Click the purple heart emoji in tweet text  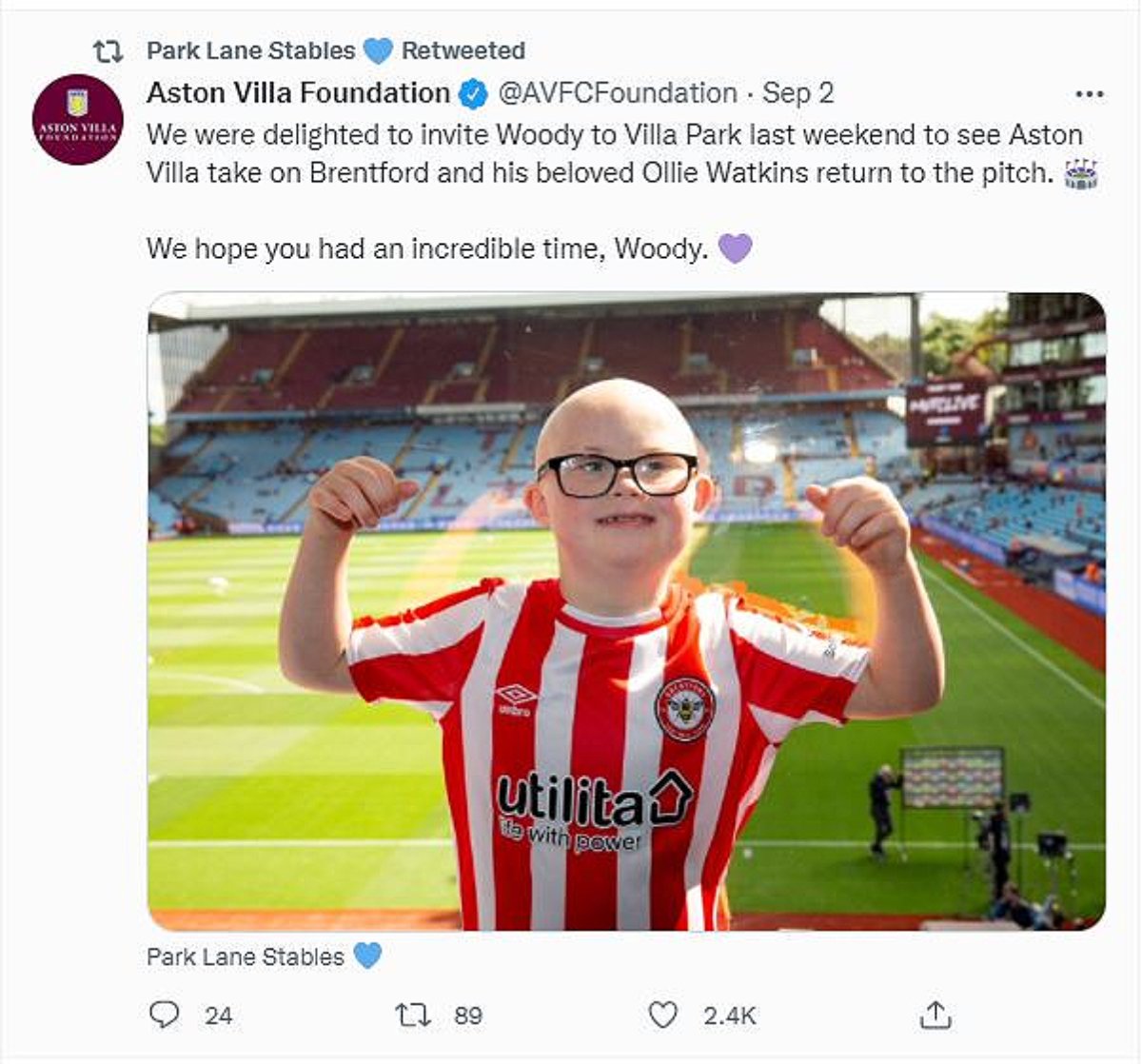(735, 249)
